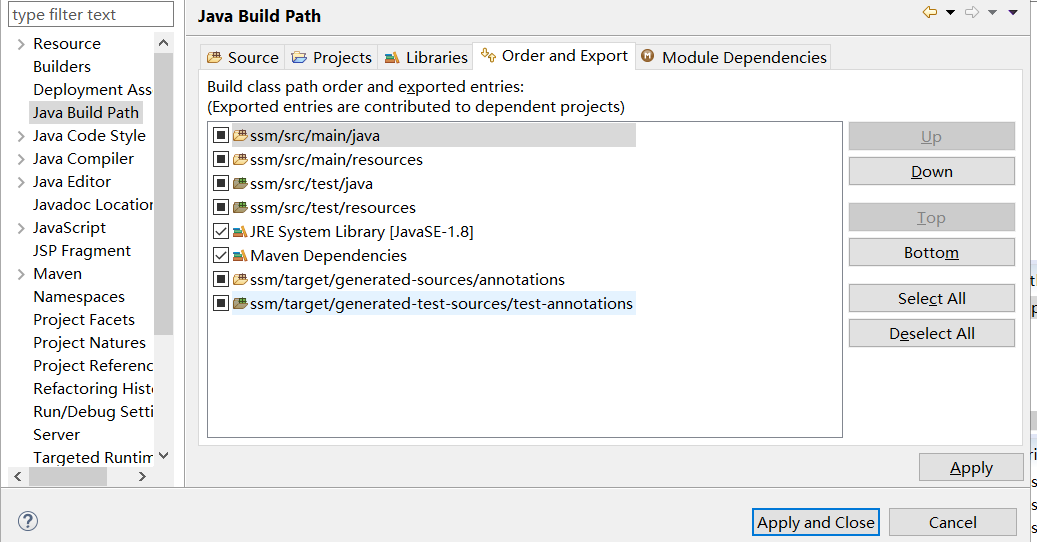This screenshot has height=542, width=1037.
Task: Select Java Build Path in sidebar
Action: (x=86, y=112)
